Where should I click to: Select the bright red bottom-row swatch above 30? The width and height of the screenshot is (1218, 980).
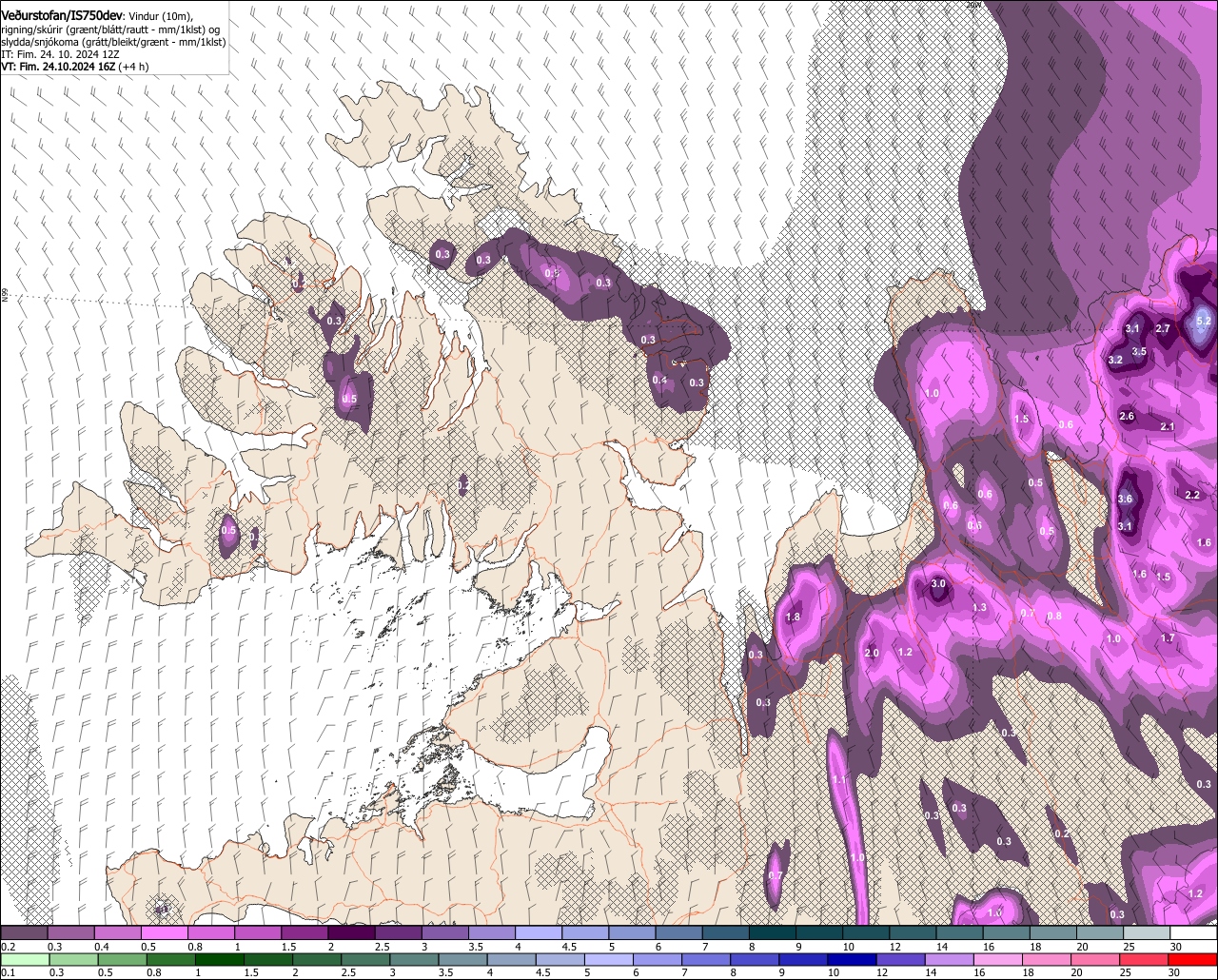1193,959
